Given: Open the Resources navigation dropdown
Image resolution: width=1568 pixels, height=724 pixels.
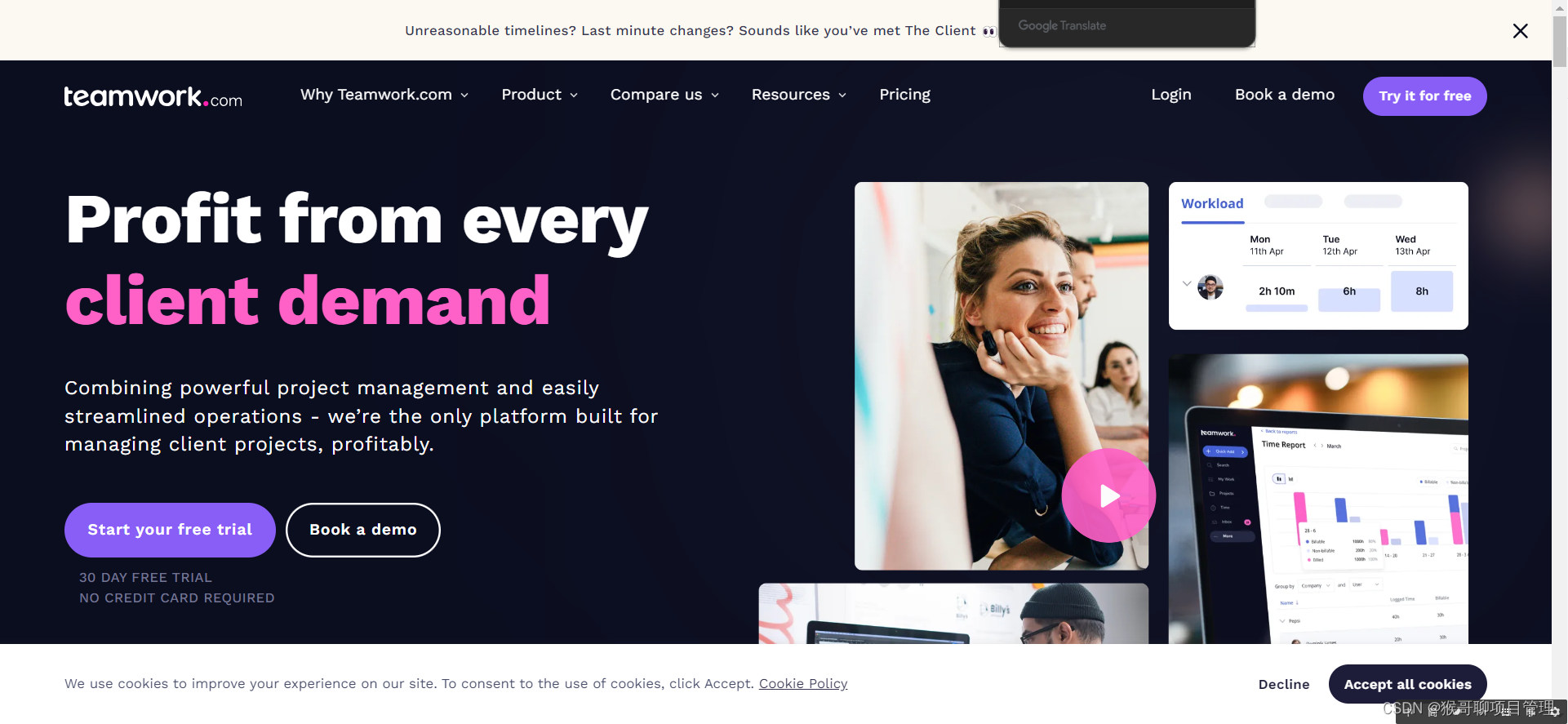Looking at the screenshot, I should click(x=799, y=95).
